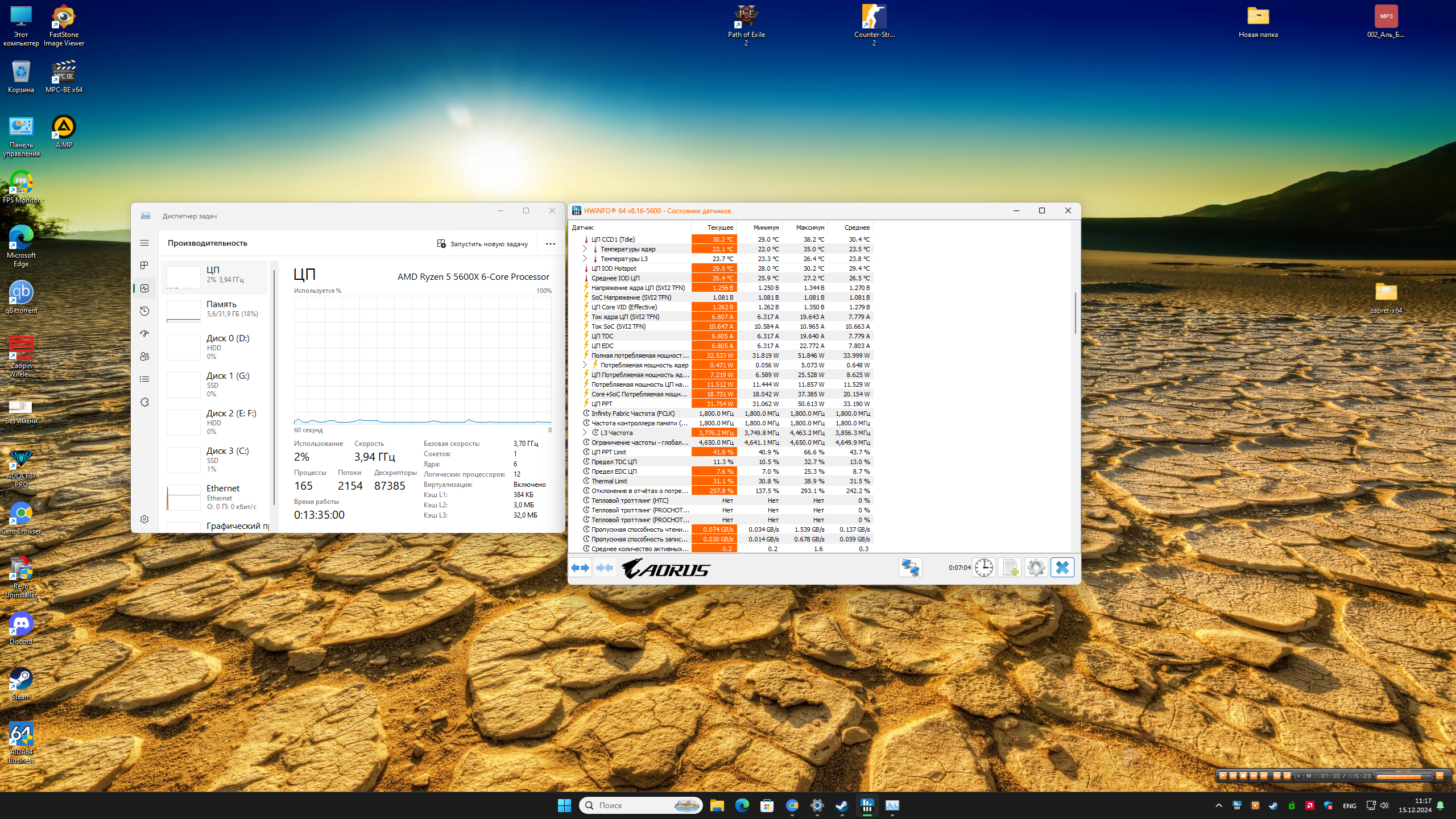Select the Память performance item

pyautogui.click(x=214, y=309)
